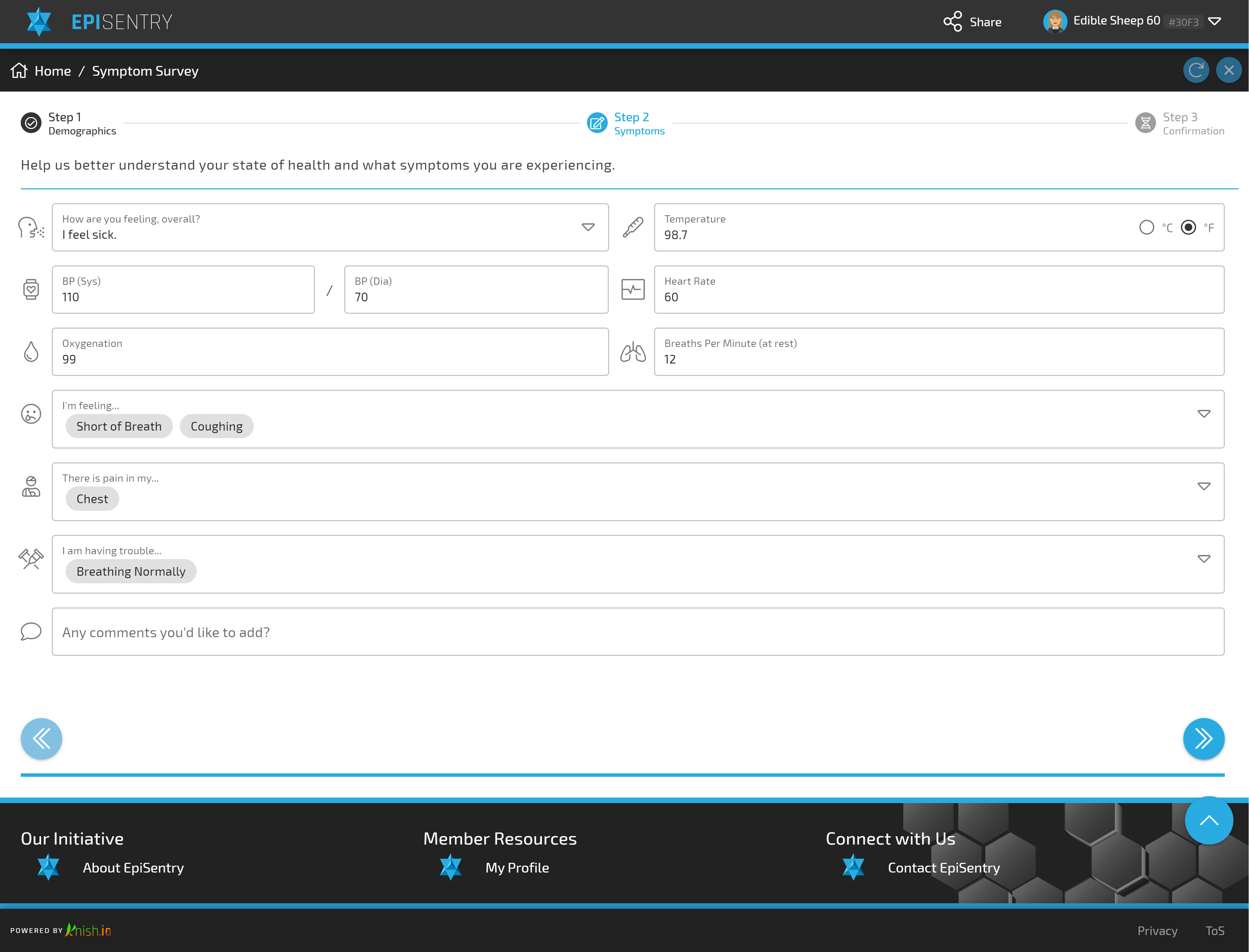Click the Coughing symptom chip
1249x952 pixels.
pos(216,426)
